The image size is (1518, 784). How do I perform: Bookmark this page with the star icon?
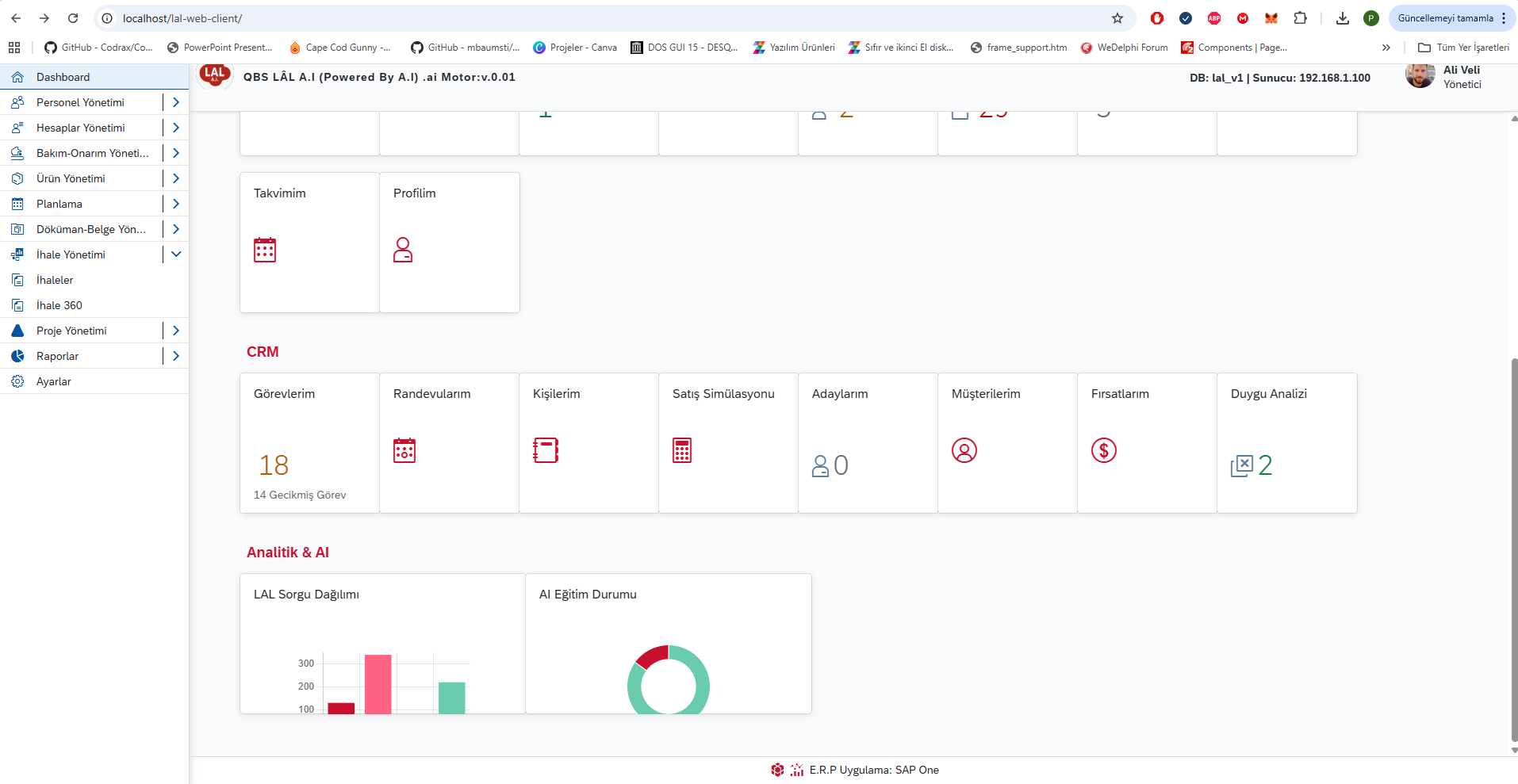(1117, 18)
